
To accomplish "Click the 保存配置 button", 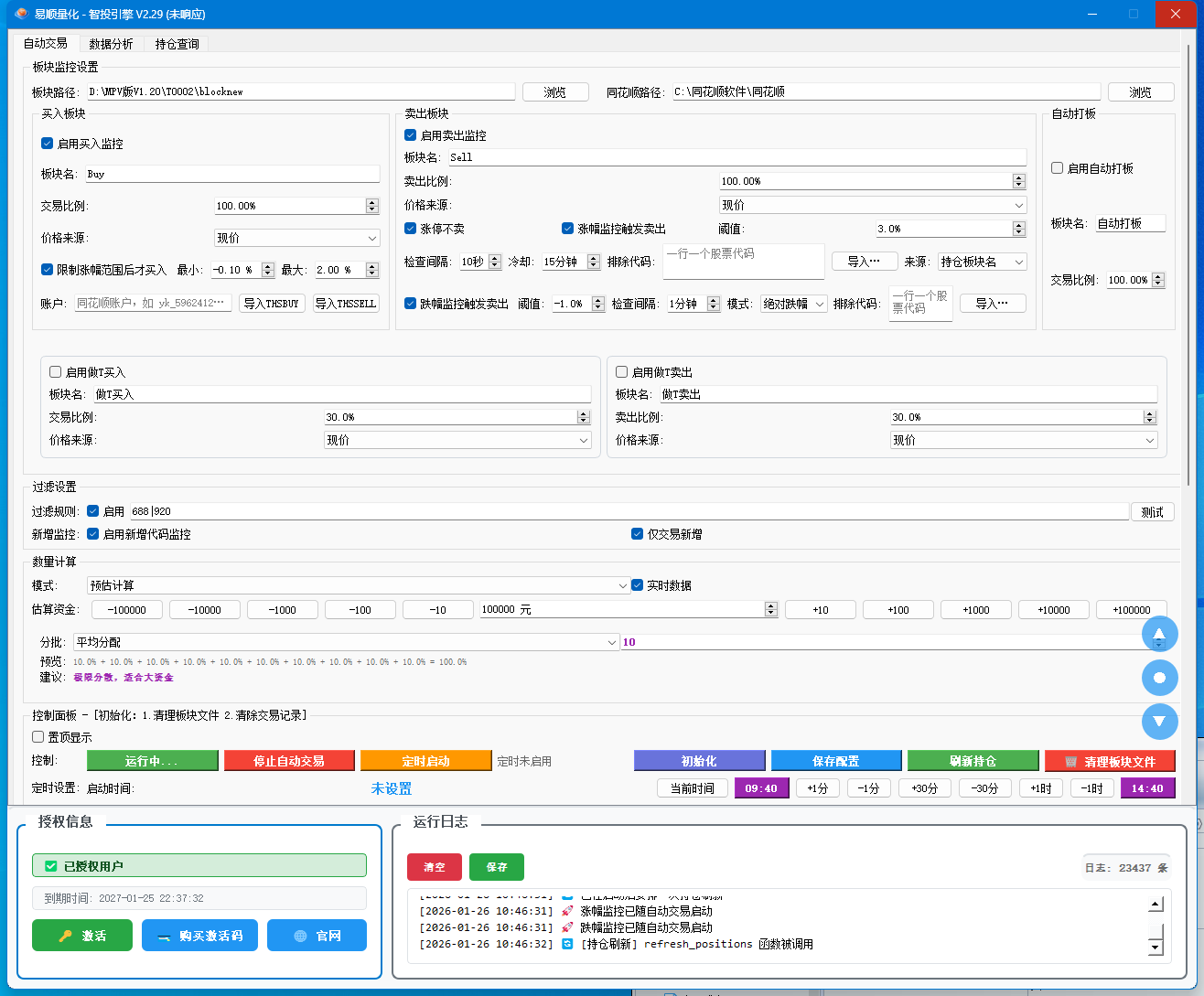I will point(835,761).
